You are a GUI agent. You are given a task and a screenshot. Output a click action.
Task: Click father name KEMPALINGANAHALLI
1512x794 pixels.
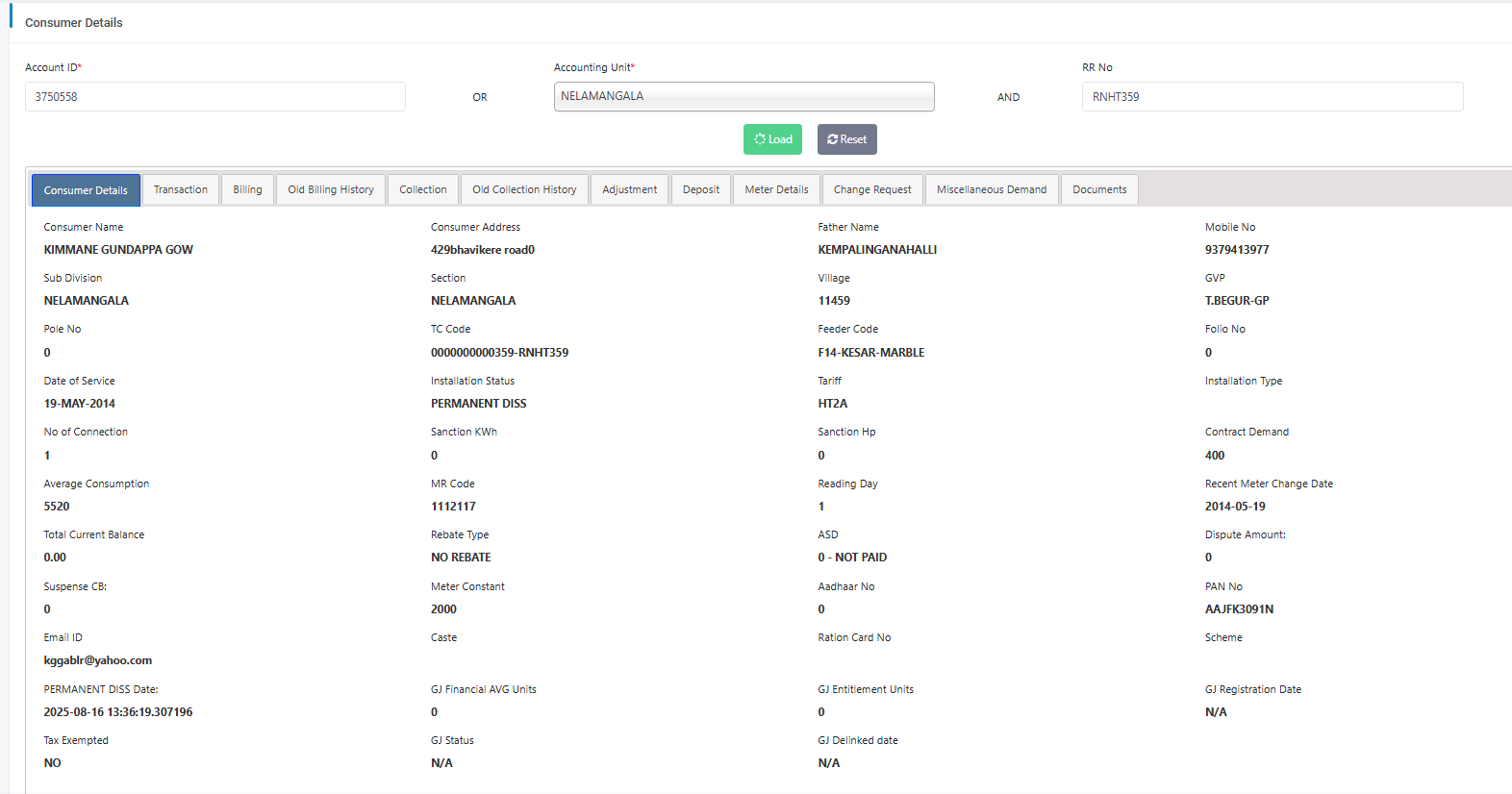877,250
